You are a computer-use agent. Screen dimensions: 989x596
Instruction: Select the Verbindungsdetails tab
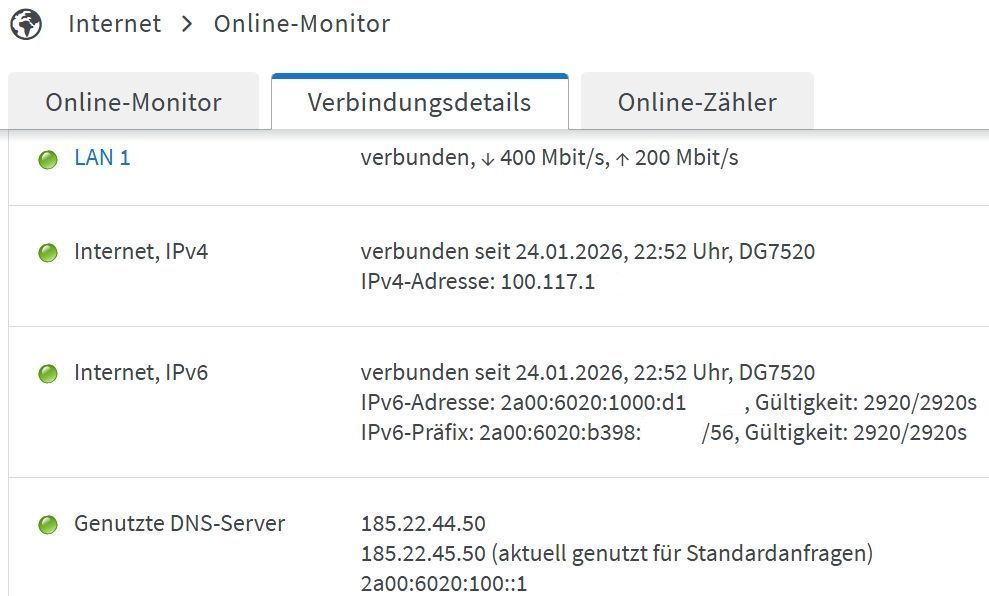419,102
